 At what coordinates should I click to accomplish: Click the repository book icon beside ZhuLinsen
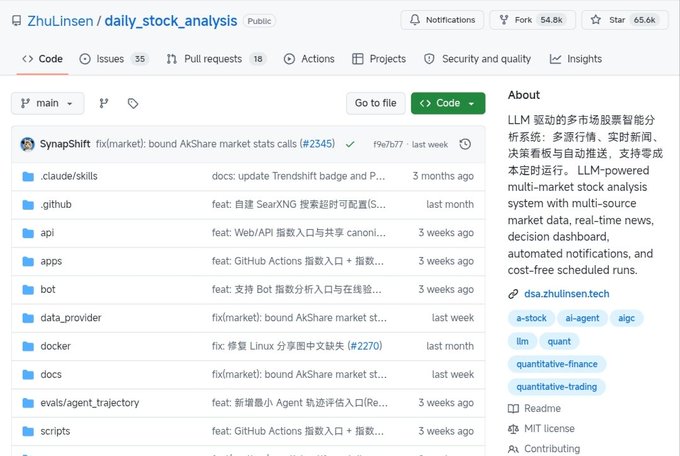click(16, 20)
